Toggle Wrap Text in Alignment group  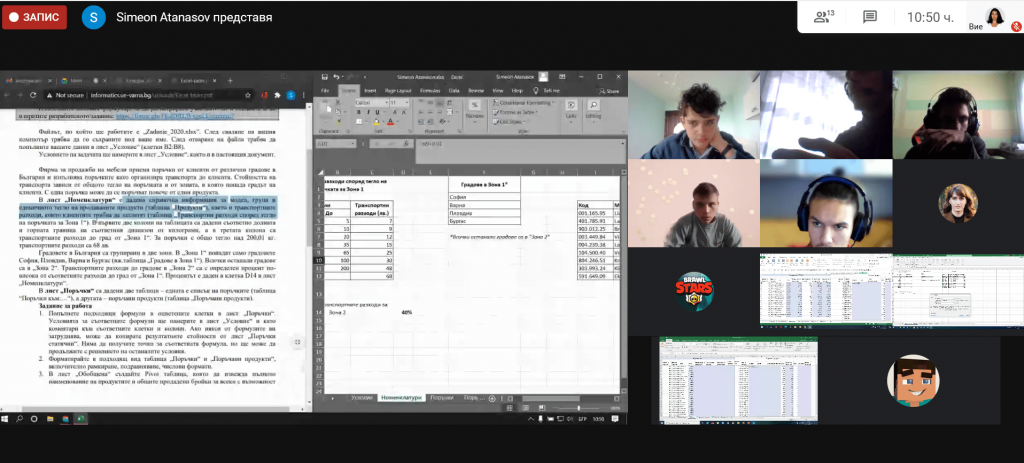[x=449, y=103]
